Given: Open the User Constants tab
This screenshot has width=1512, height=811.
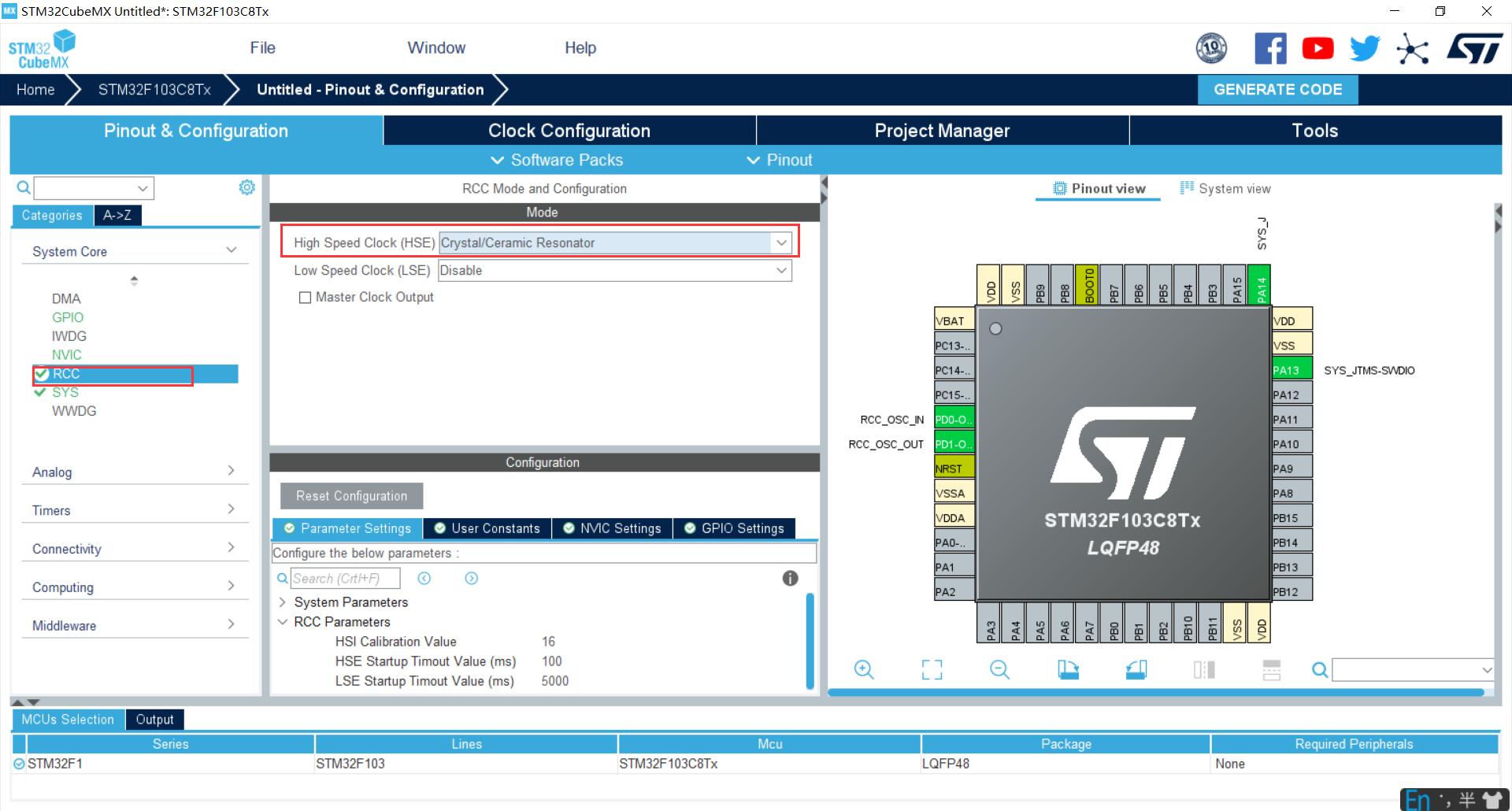Looking at the screenshot, I should tap(487, 528).
